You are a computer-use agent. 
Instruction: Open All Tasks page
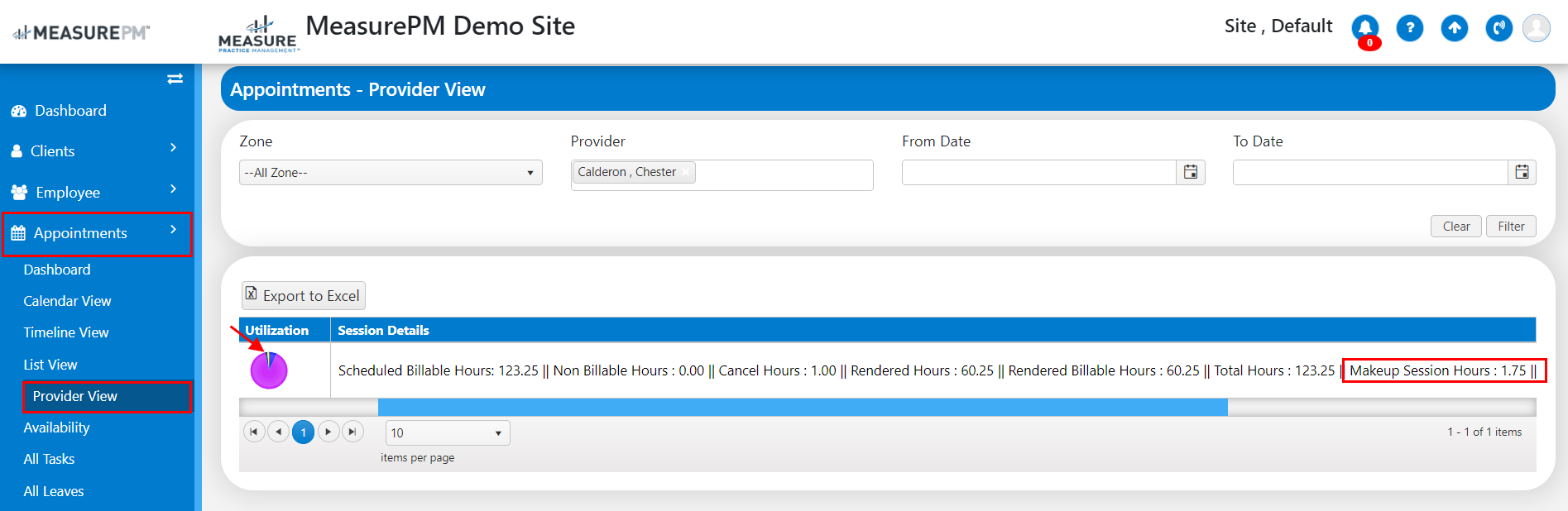tap(49, 459)
